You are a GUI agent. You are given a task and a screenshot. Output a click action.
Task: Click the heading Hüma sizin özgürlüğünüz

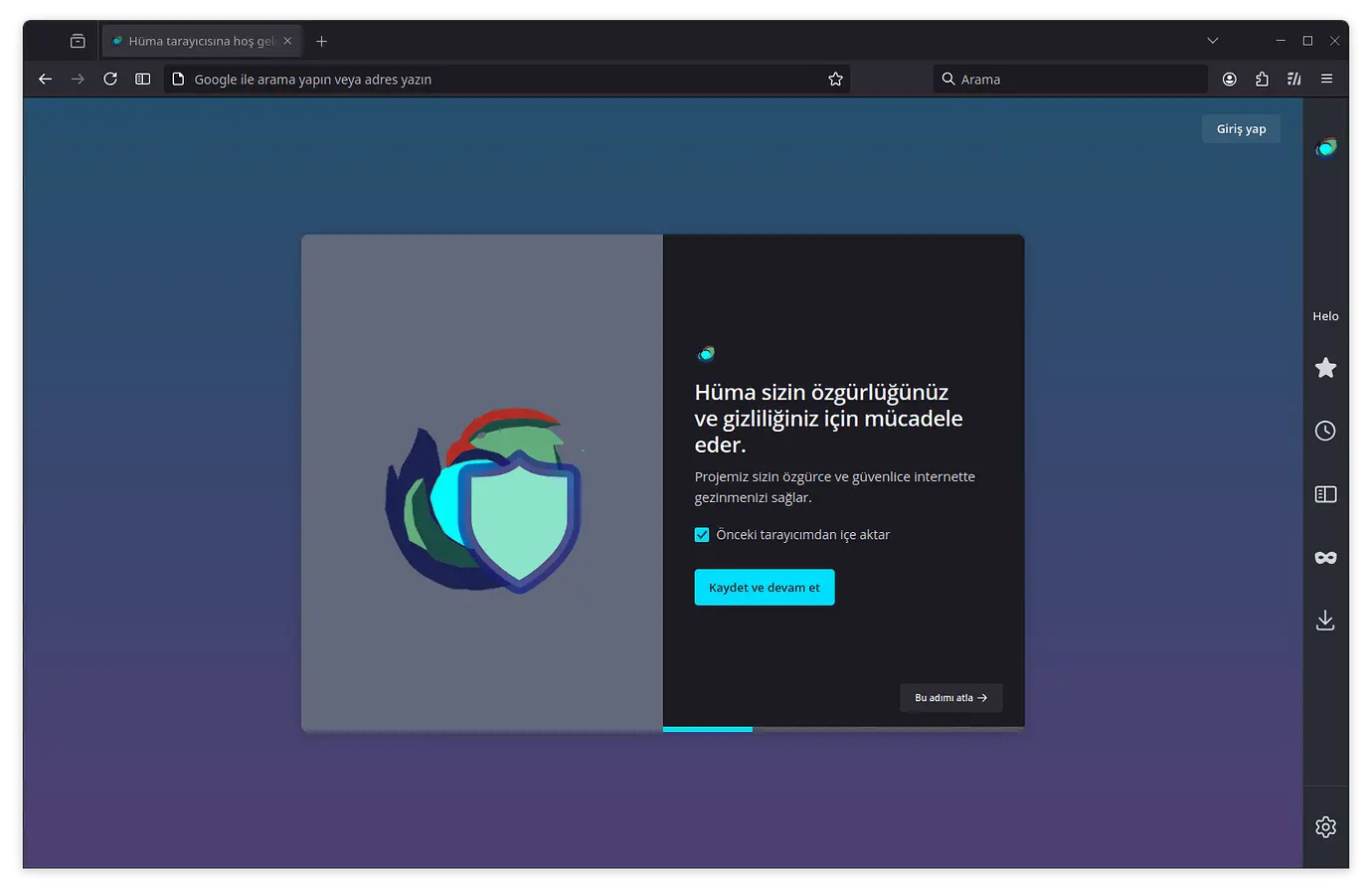pyautogui.click(x=828, y=419)
